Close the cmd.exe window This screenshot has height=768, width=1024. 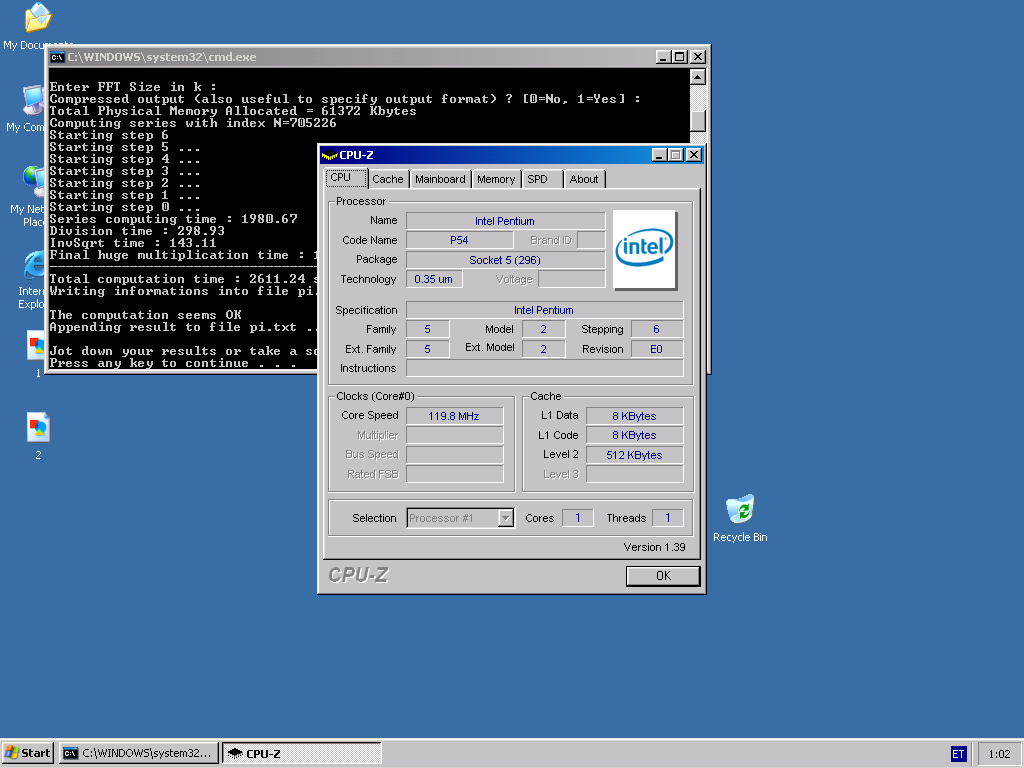698,57
